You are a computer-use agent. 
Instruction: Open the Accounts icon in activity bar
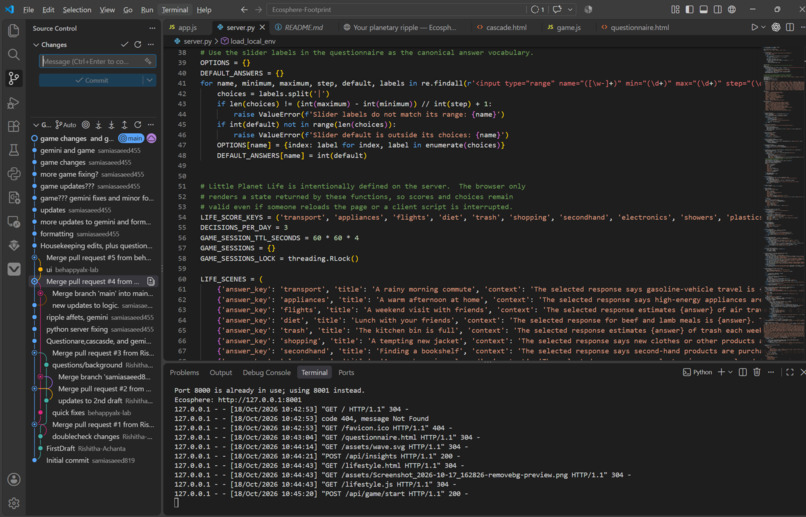click(x=14, y=479)
